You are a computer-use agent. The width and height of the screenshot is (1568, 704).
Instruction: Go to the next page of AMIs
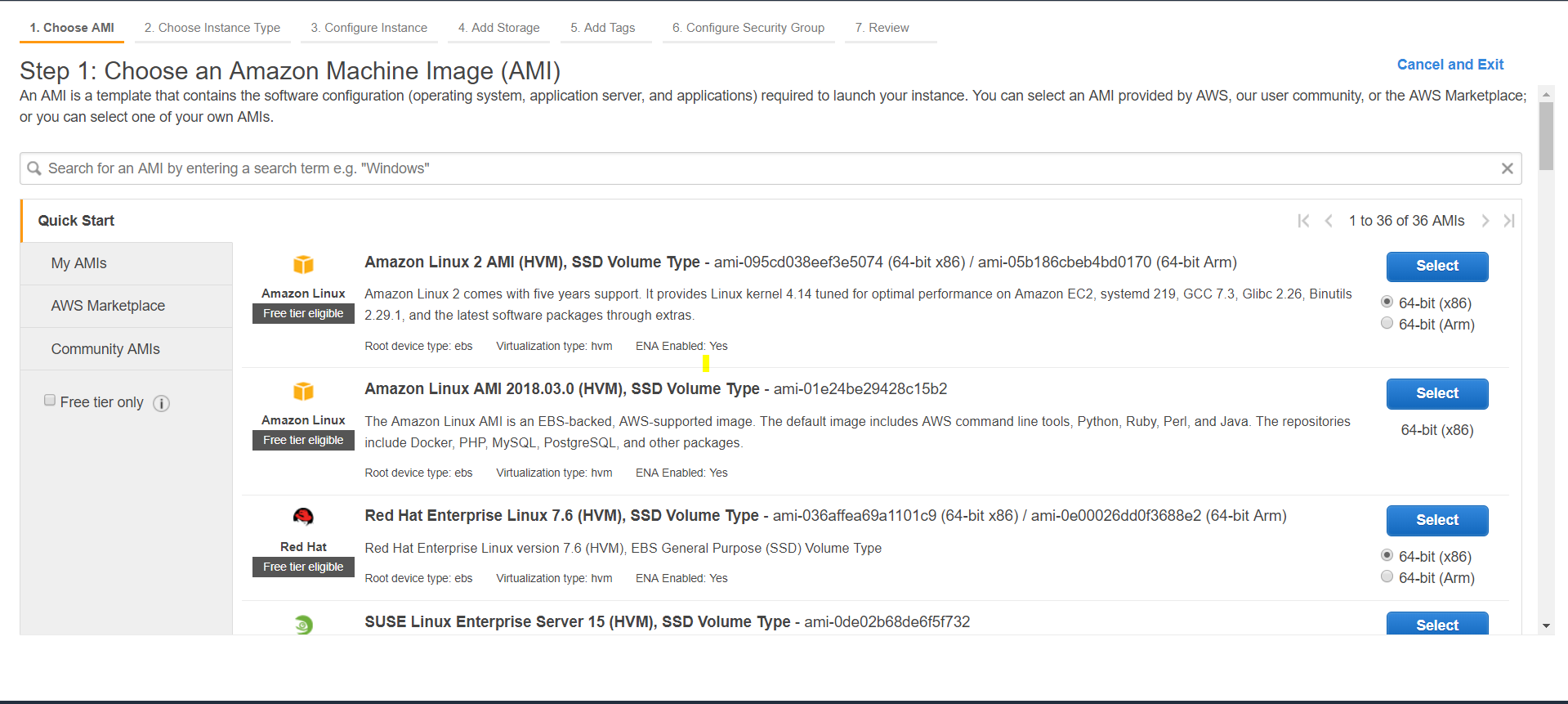pos(1485,221)
